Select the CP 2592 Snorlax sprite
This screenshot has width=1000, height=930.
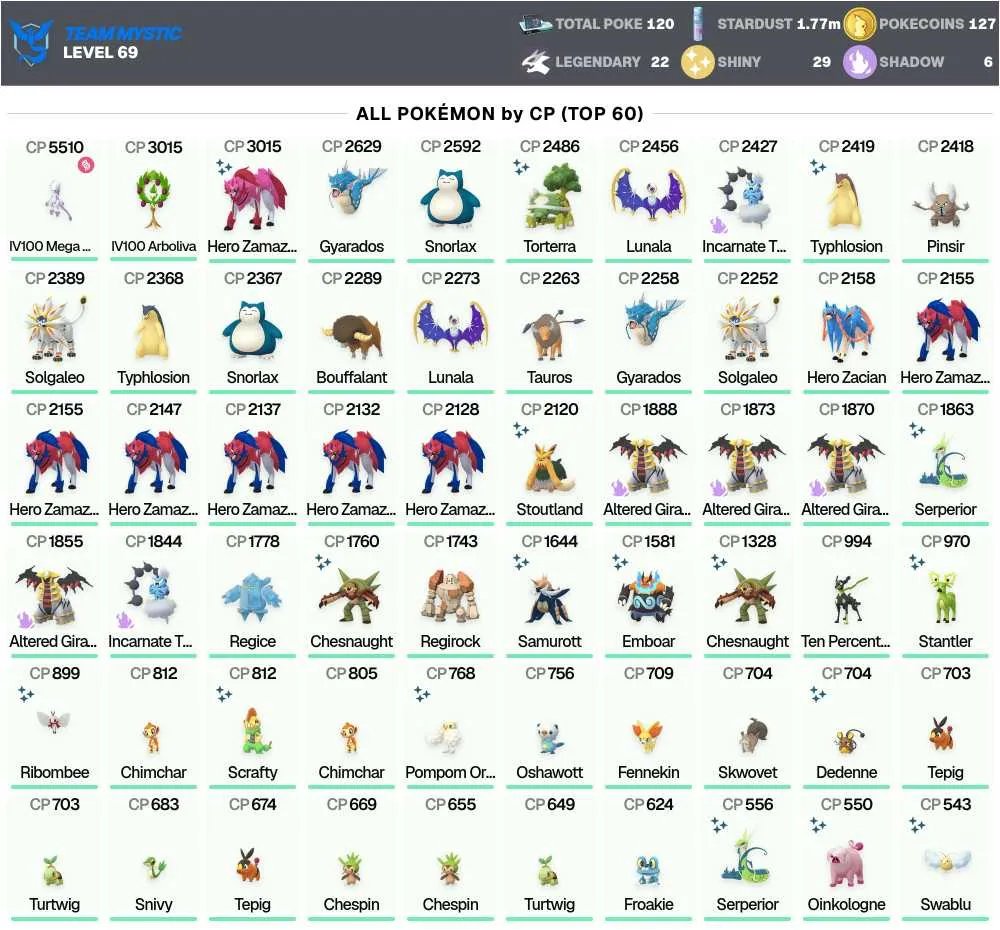click(x=450, y=198)
